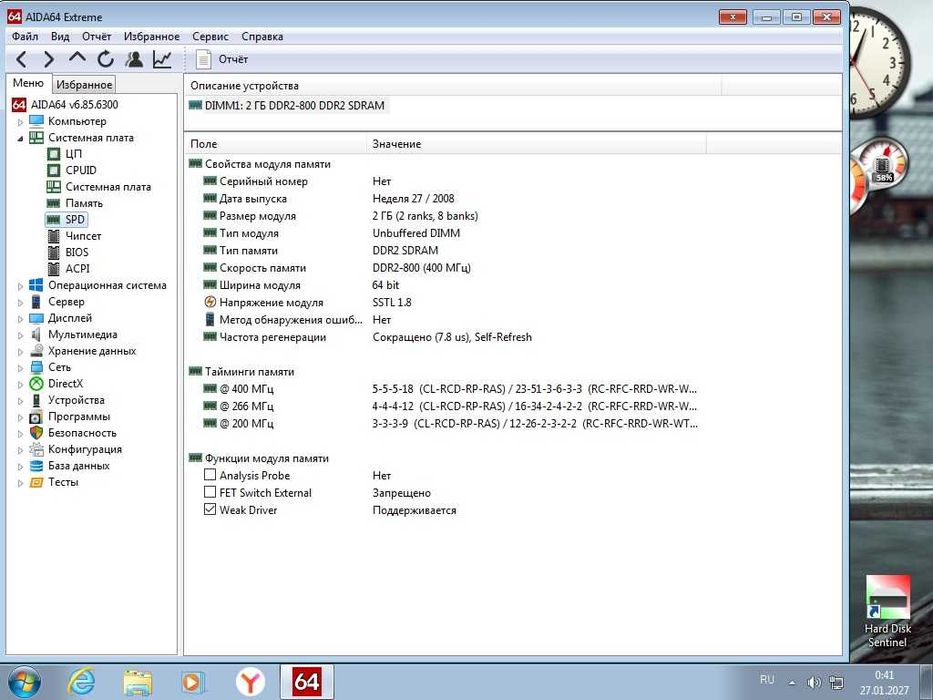Click the Поле column header
Image resolution: width=933 pixels, height=700 pixels.
coord(275,144)
